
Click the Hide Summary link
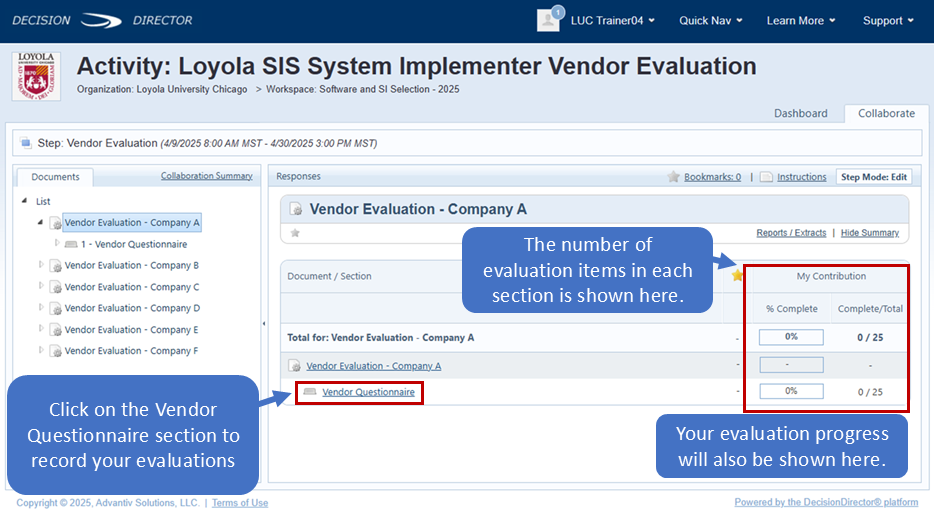870,233
